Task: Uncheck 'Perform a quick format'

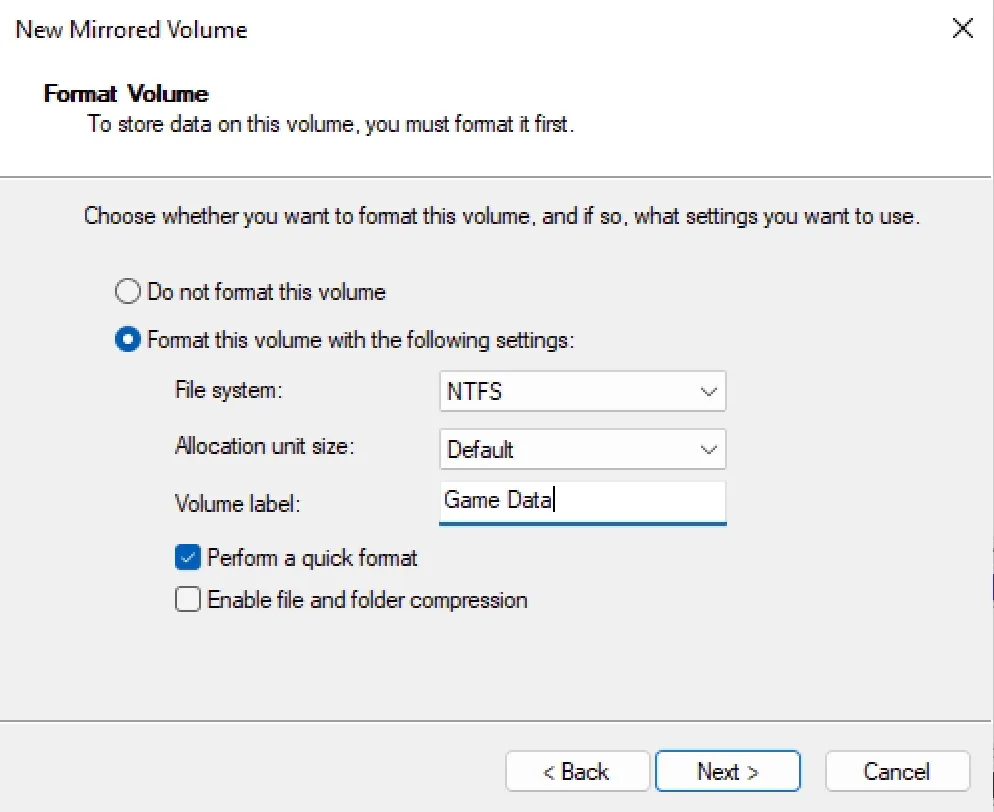Action: (x=187, y=558)
